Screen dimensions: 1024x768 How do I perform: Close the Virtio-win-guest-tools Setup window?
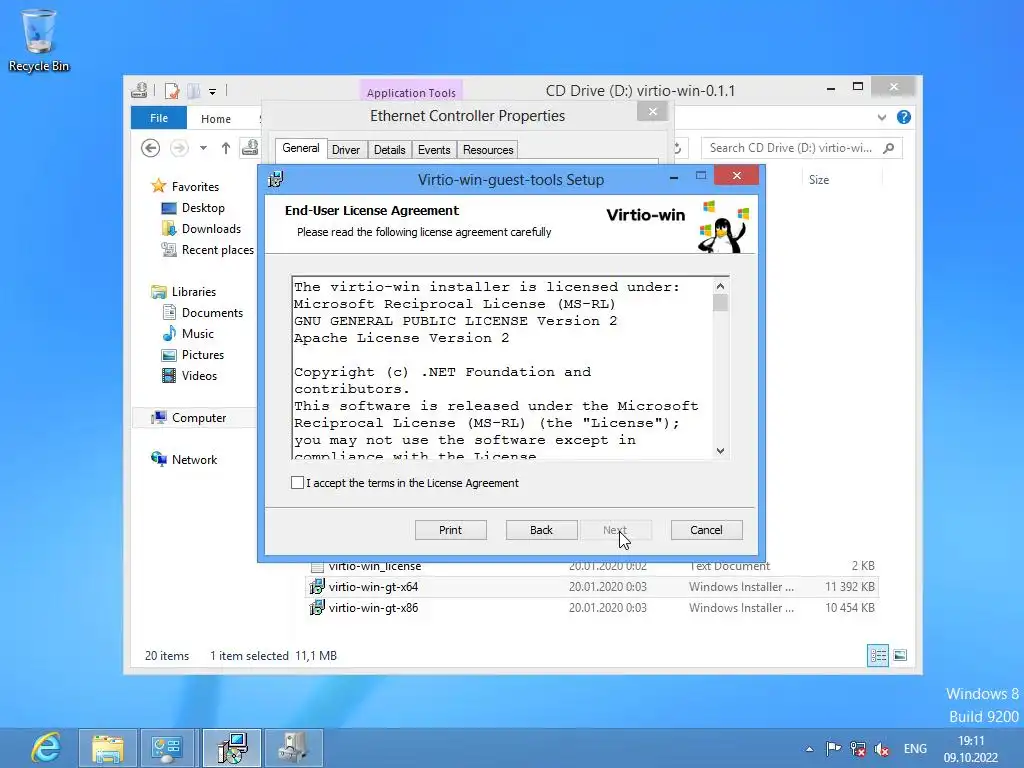[x=737, y=175]
